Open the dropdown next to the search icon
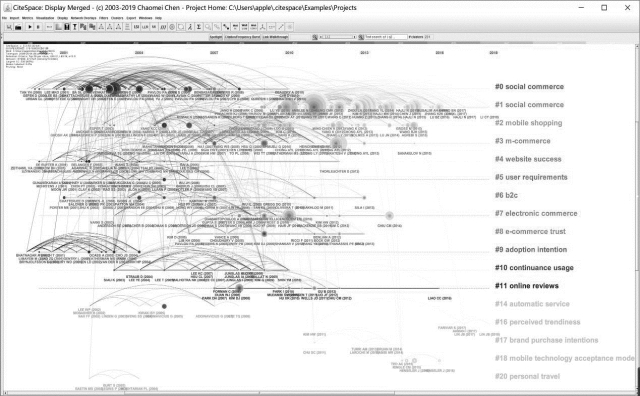 pos(338,37)
